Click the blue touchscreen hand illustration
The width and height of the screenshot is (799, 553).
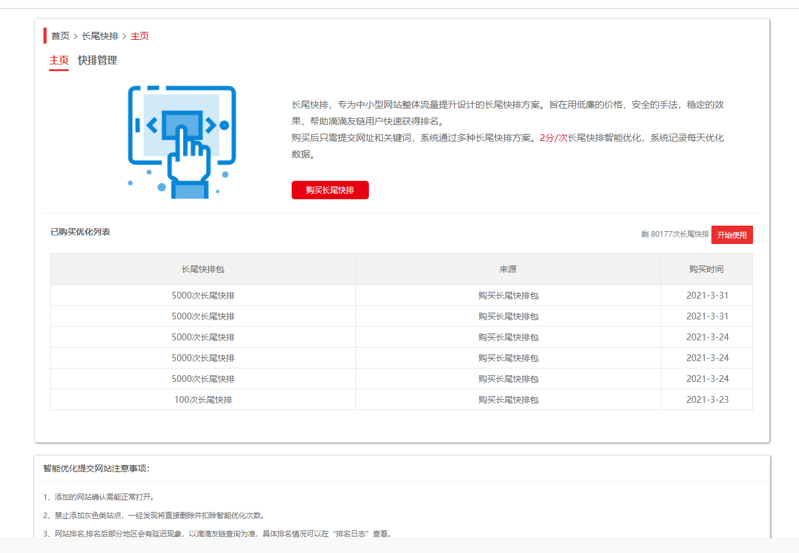click(x=181, y=141)
